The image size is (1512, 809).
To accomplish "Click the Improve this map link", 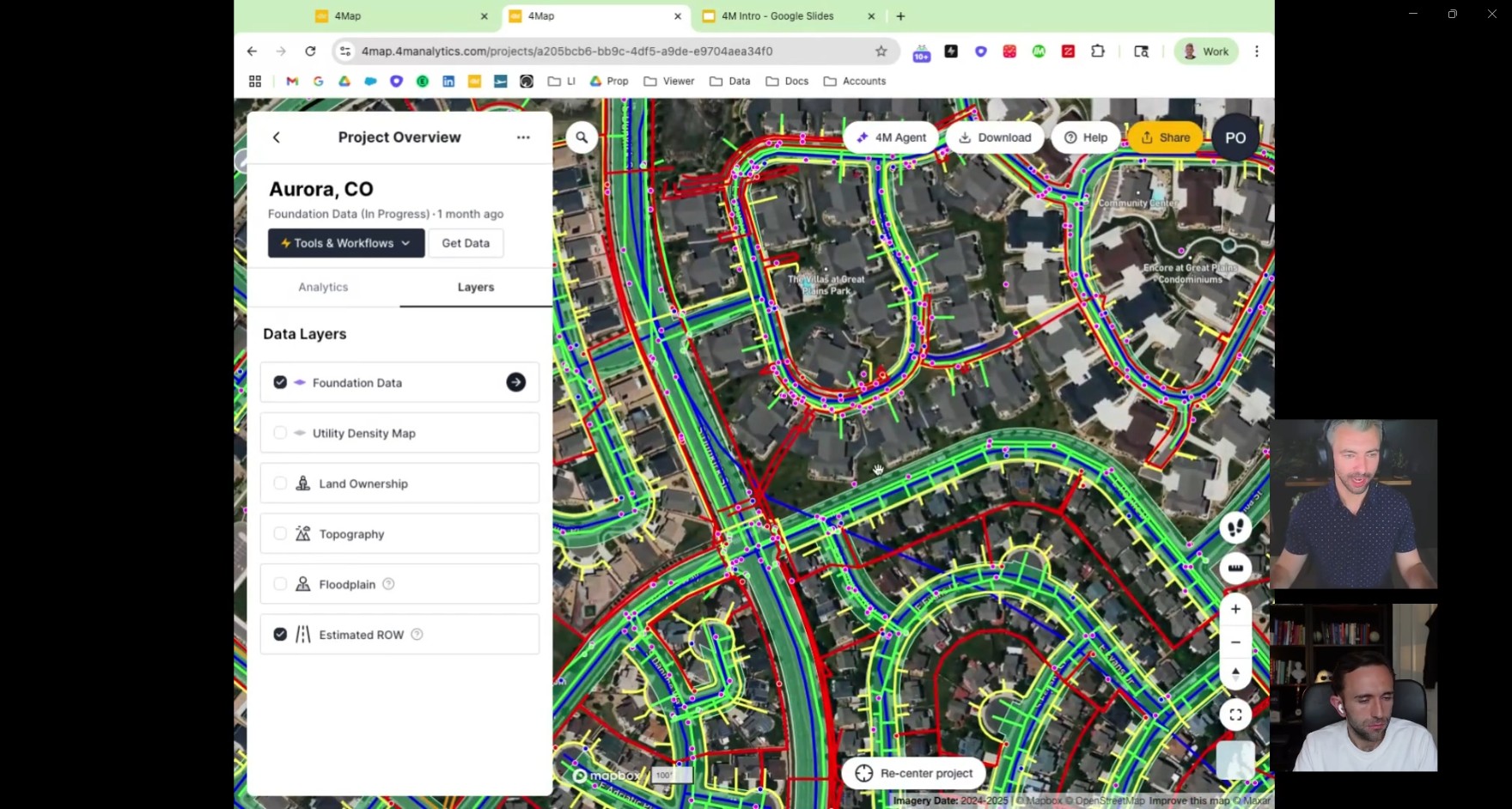I will [1189, 800].
